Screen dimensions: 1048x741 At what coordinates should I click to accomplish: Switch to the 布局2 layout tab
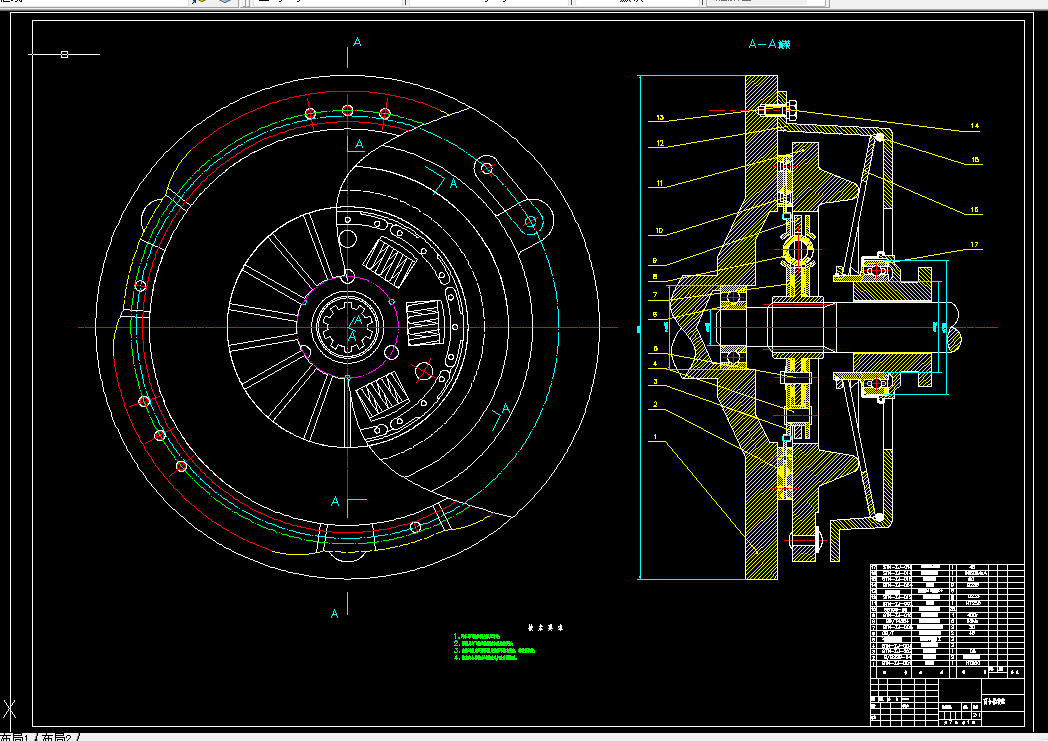pos(56,736)
